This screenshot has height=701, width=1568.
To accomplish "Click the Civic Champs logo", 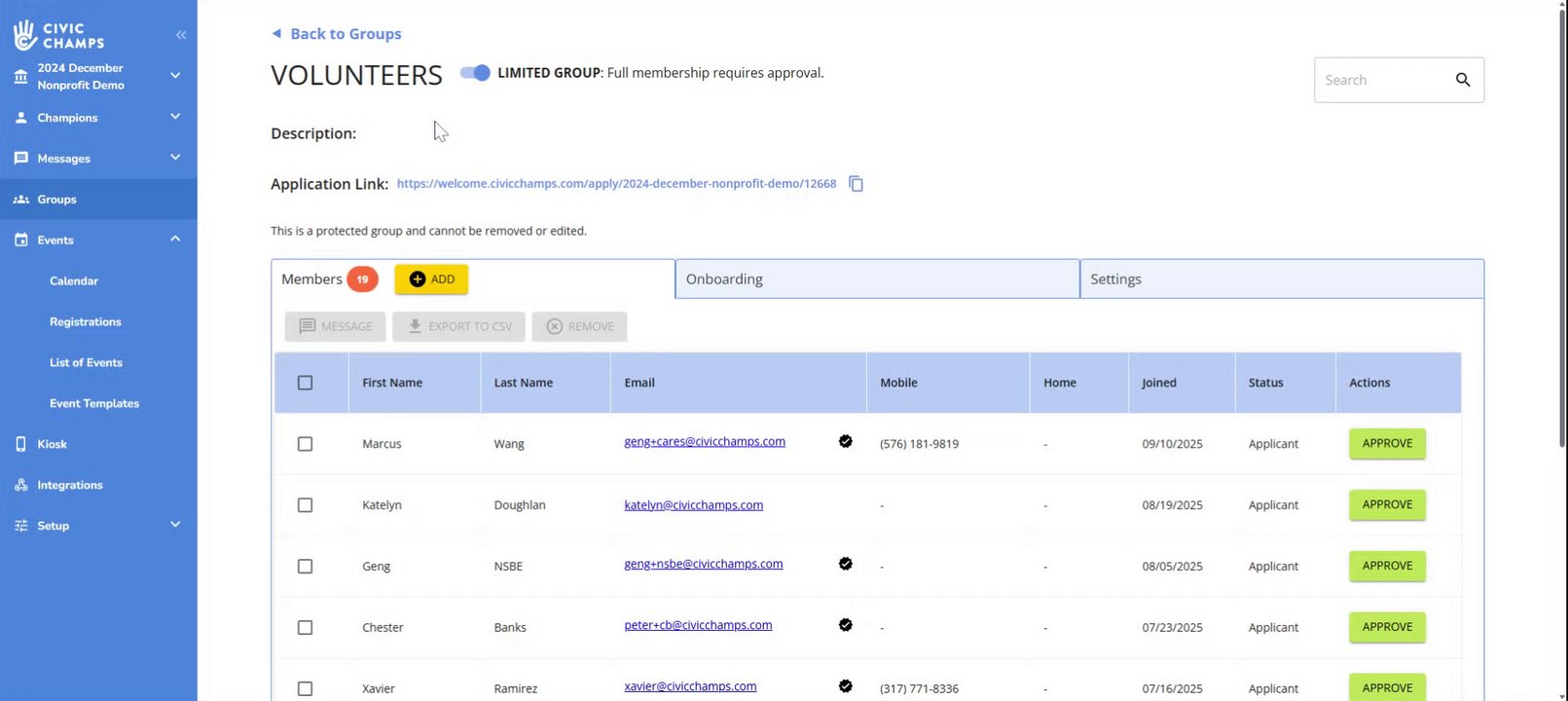I will point(59,35).
